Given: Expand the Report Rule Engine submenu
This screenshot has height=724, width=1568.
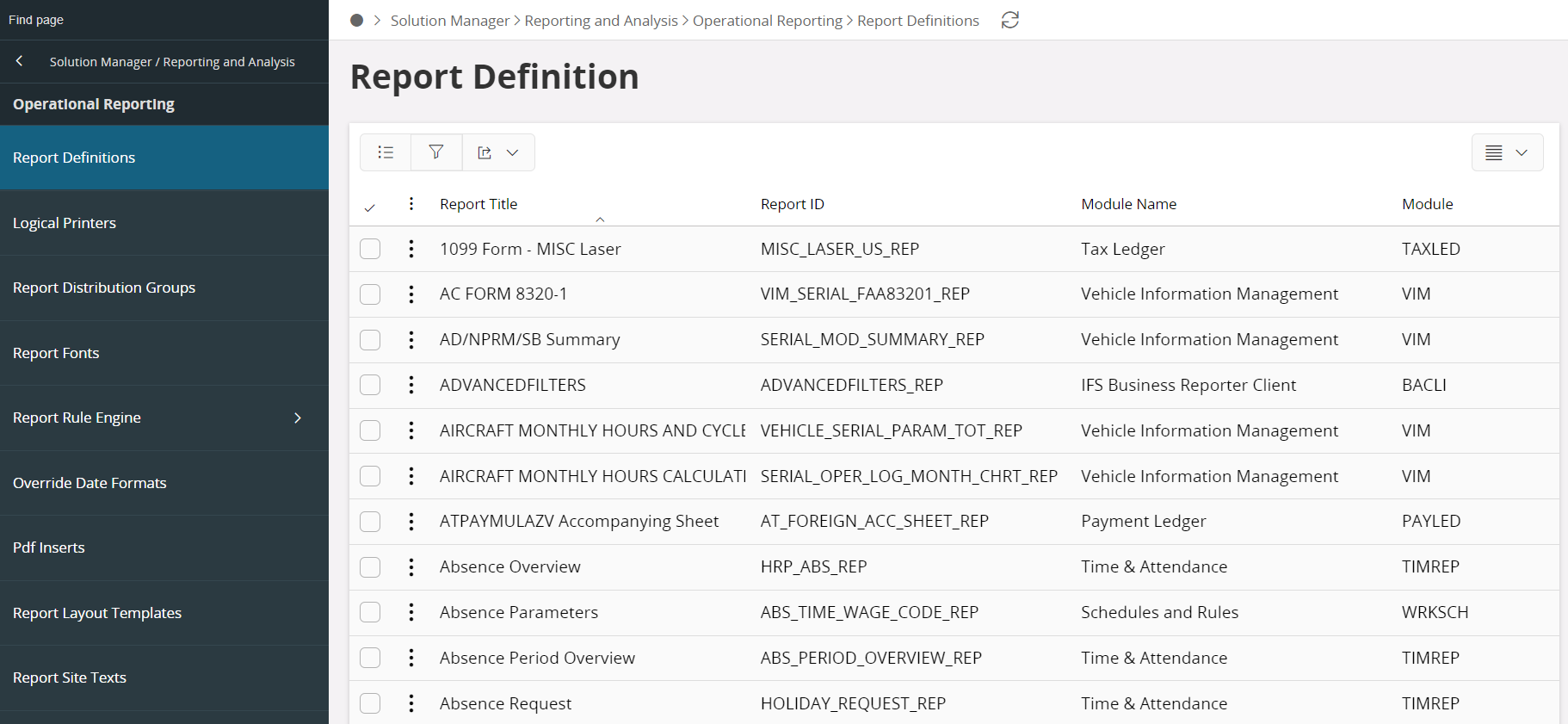Looking at the screenshot, I should point(298,418).
